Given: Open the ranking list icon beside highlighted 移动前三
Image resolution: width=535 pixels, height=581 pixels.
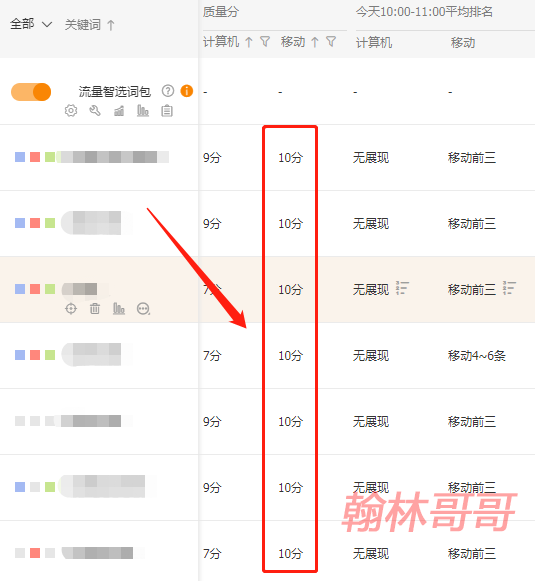Looking at the screenshot, I should coord(509,288).
